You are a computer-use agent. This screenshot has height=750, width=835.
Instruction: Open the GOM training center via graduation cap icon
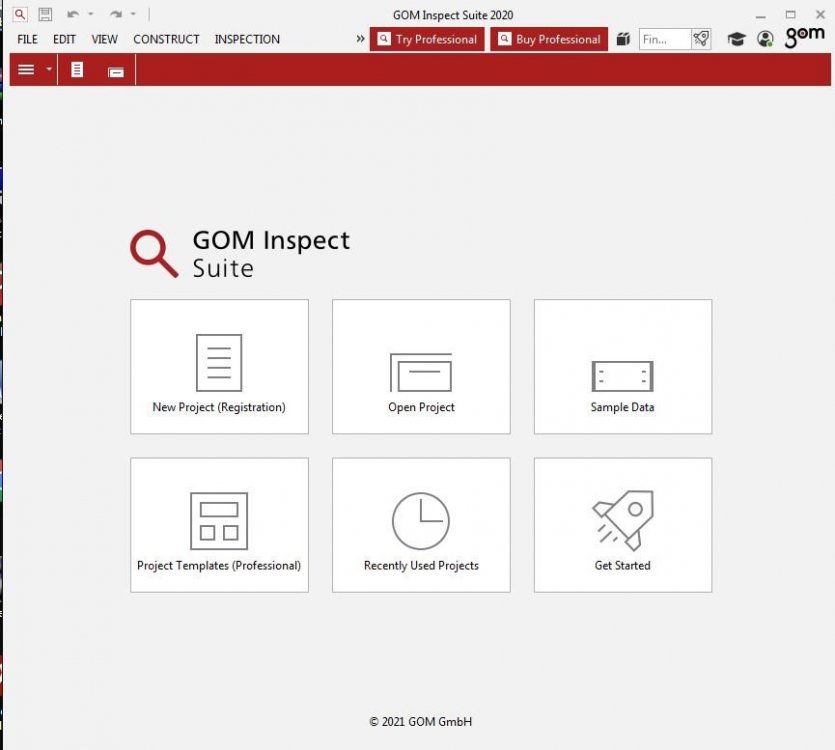click(x=737, y=39)
